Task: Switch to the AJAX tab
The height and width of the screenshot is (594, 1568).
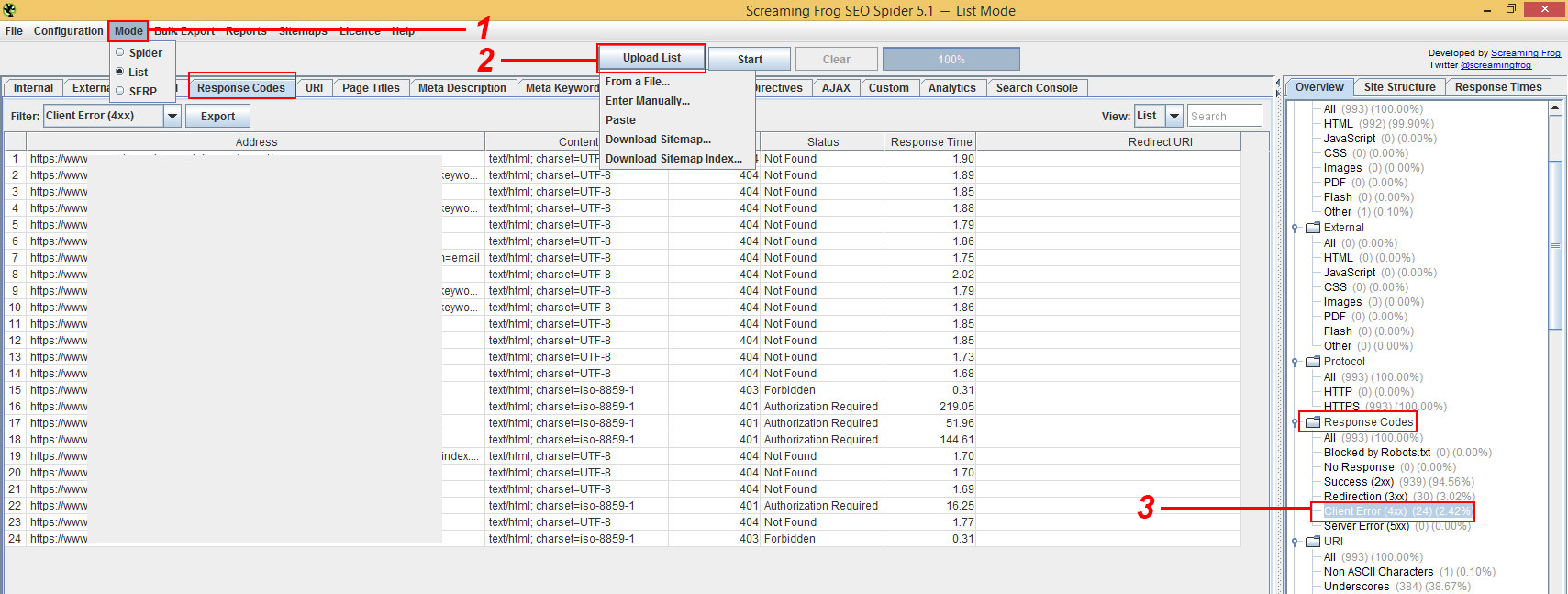Action: 836,88
